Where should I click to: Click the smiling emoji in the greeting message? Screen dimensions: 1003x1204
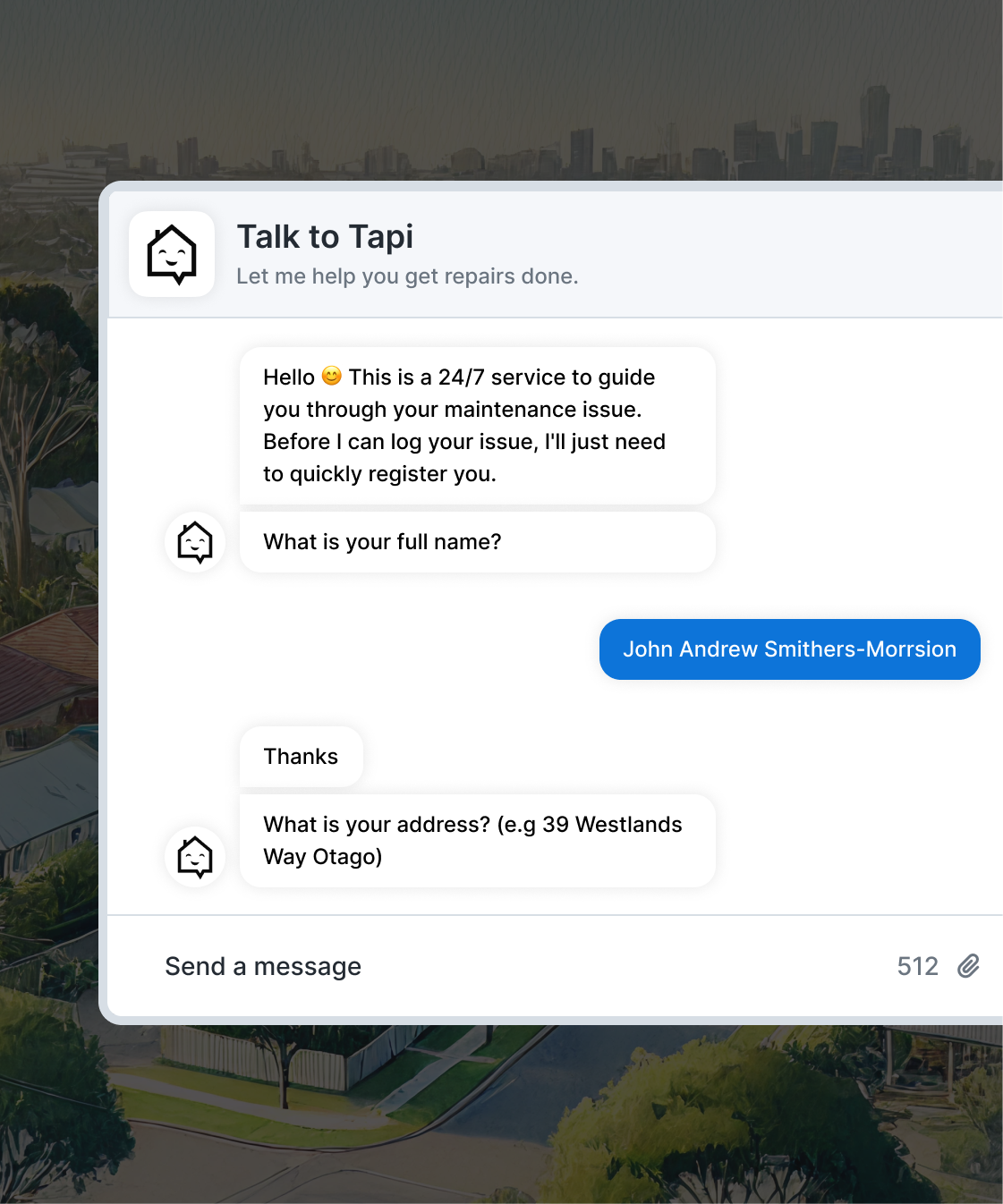coord(331,377)
